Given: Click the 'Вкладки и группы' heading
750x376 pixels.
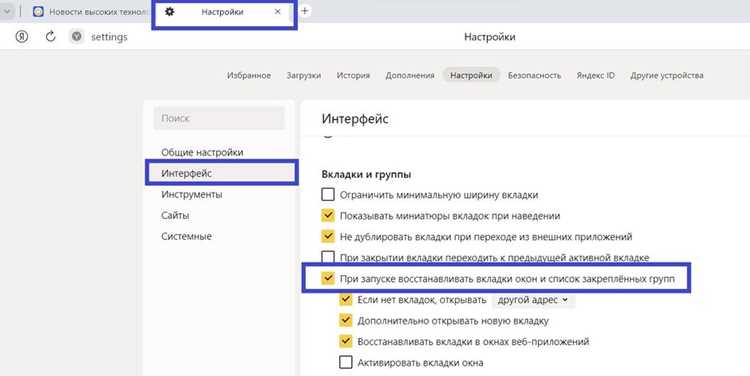Looking at the screenshot, I should pos(366,174).
